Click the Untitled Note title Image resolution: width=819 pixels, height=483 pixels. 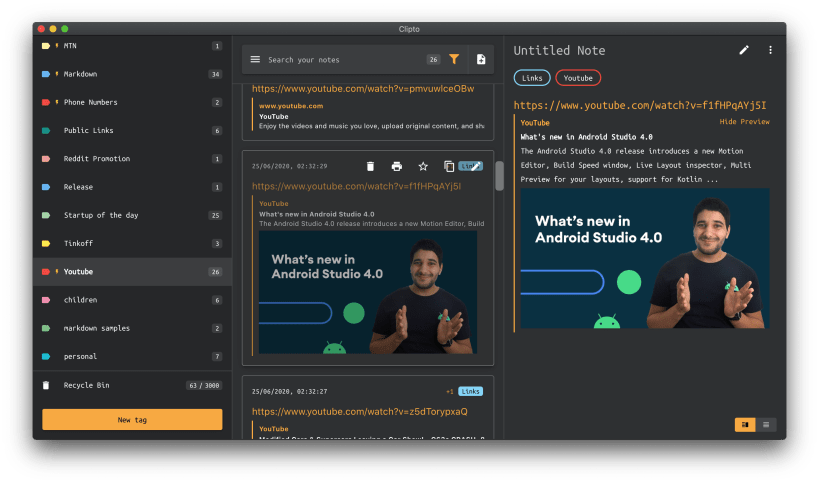559,51
